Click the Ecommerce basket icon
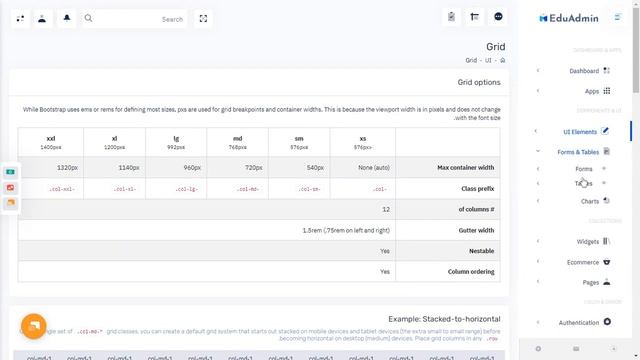Viewport: 640px width, 360px height. click(607, 262)
